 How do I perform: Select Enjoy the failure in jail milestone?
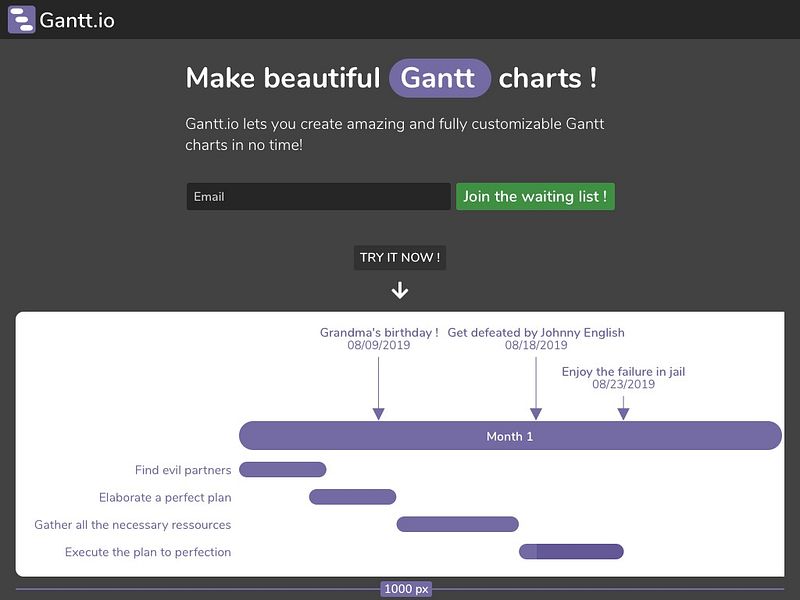click(x=623, y=371)
